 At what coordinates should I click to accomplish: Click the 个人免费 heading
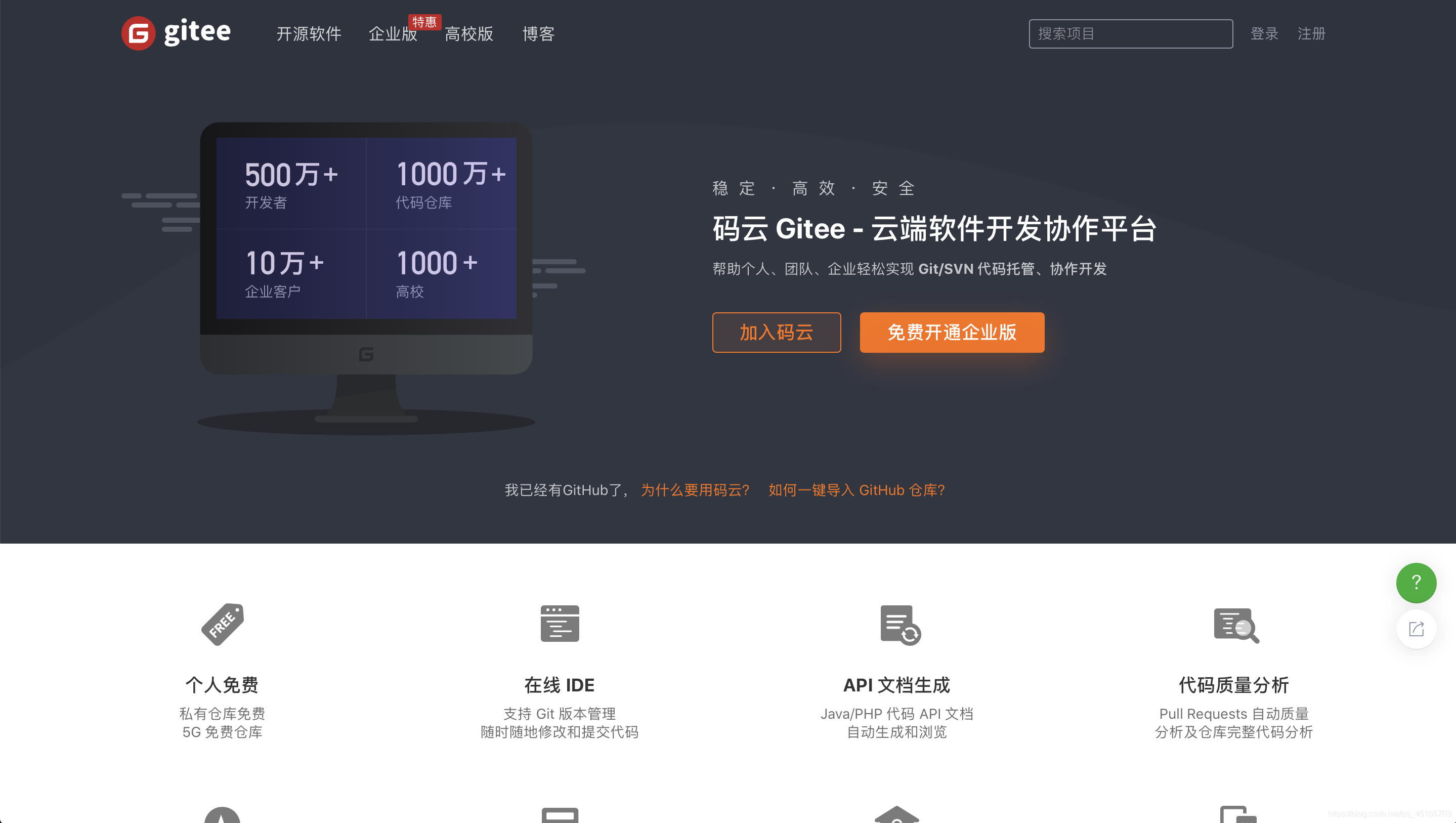click(x=222, y=685)
